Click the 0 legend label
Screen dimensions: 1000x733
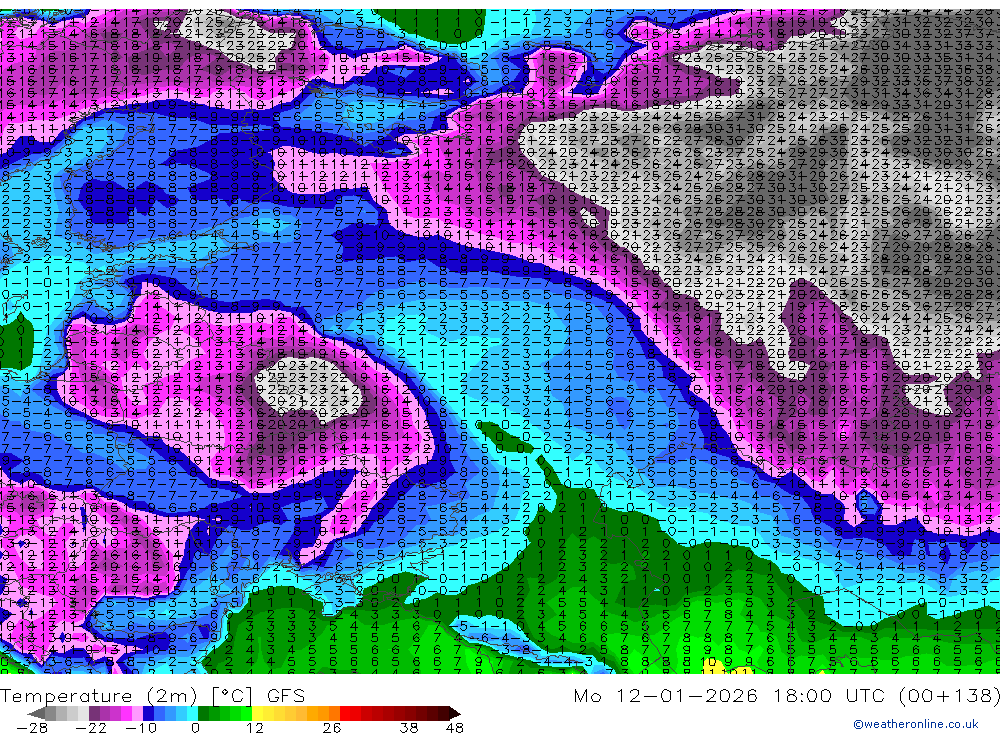[195, 727]
